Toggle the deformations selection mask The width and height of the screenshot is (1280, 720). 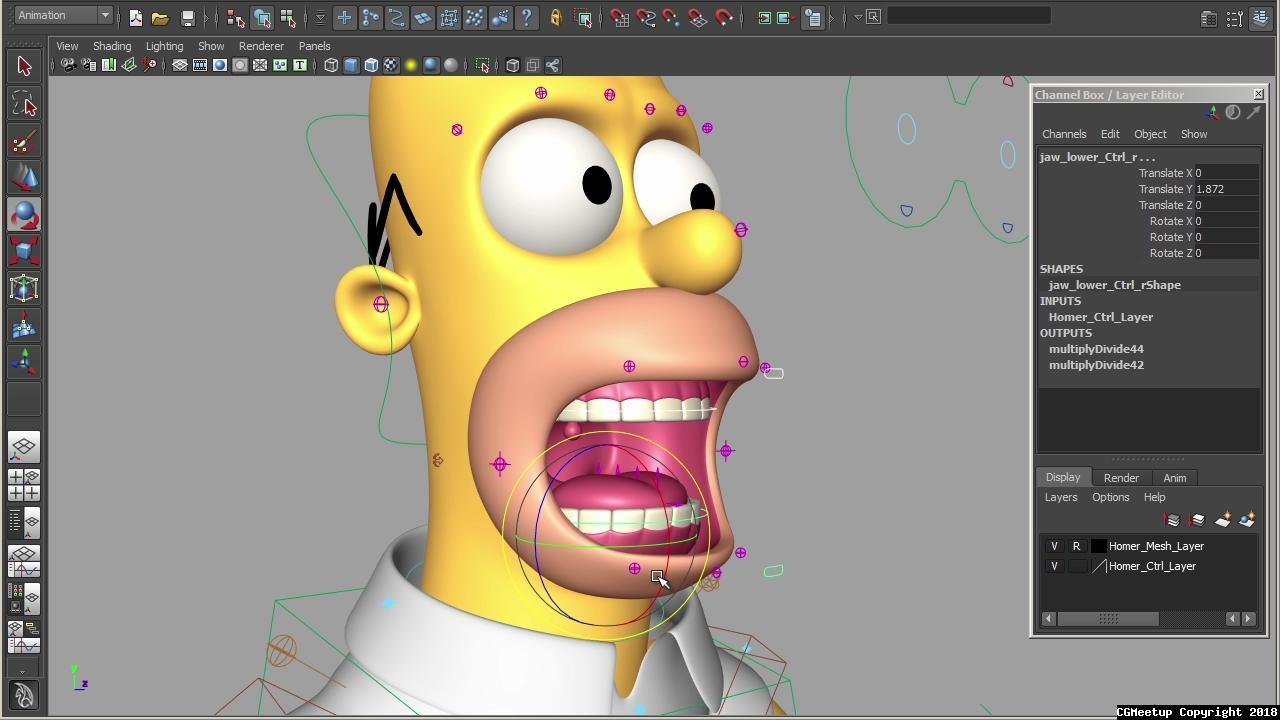point(448,18)
